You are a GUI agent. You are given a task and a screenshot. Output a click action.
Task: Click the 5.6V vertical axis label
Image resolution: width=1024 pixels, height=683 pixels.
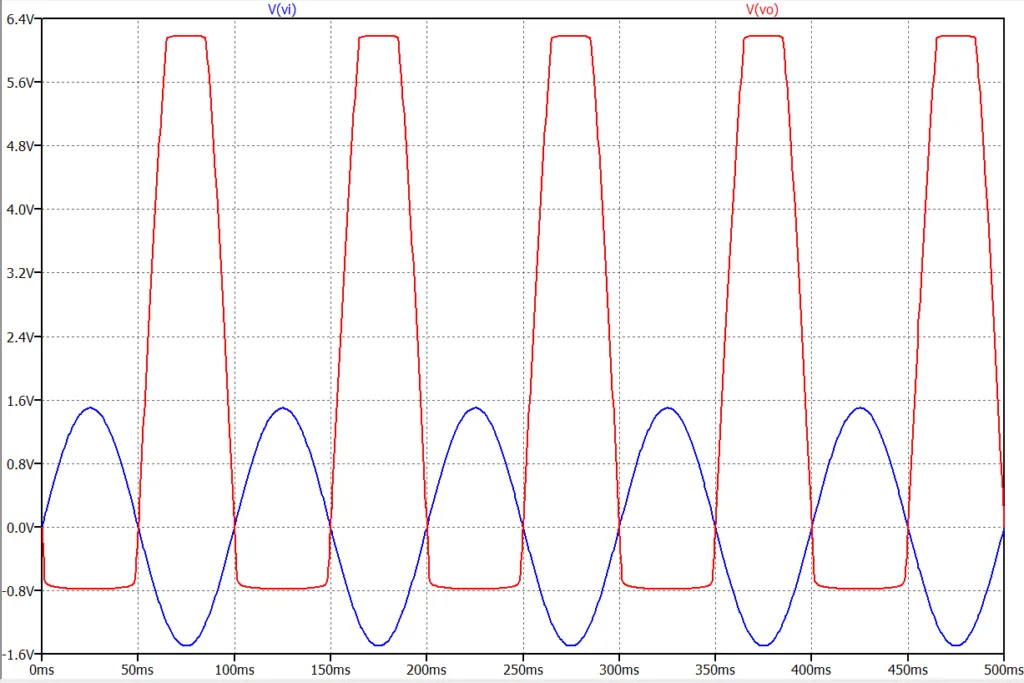click(21, 82)
